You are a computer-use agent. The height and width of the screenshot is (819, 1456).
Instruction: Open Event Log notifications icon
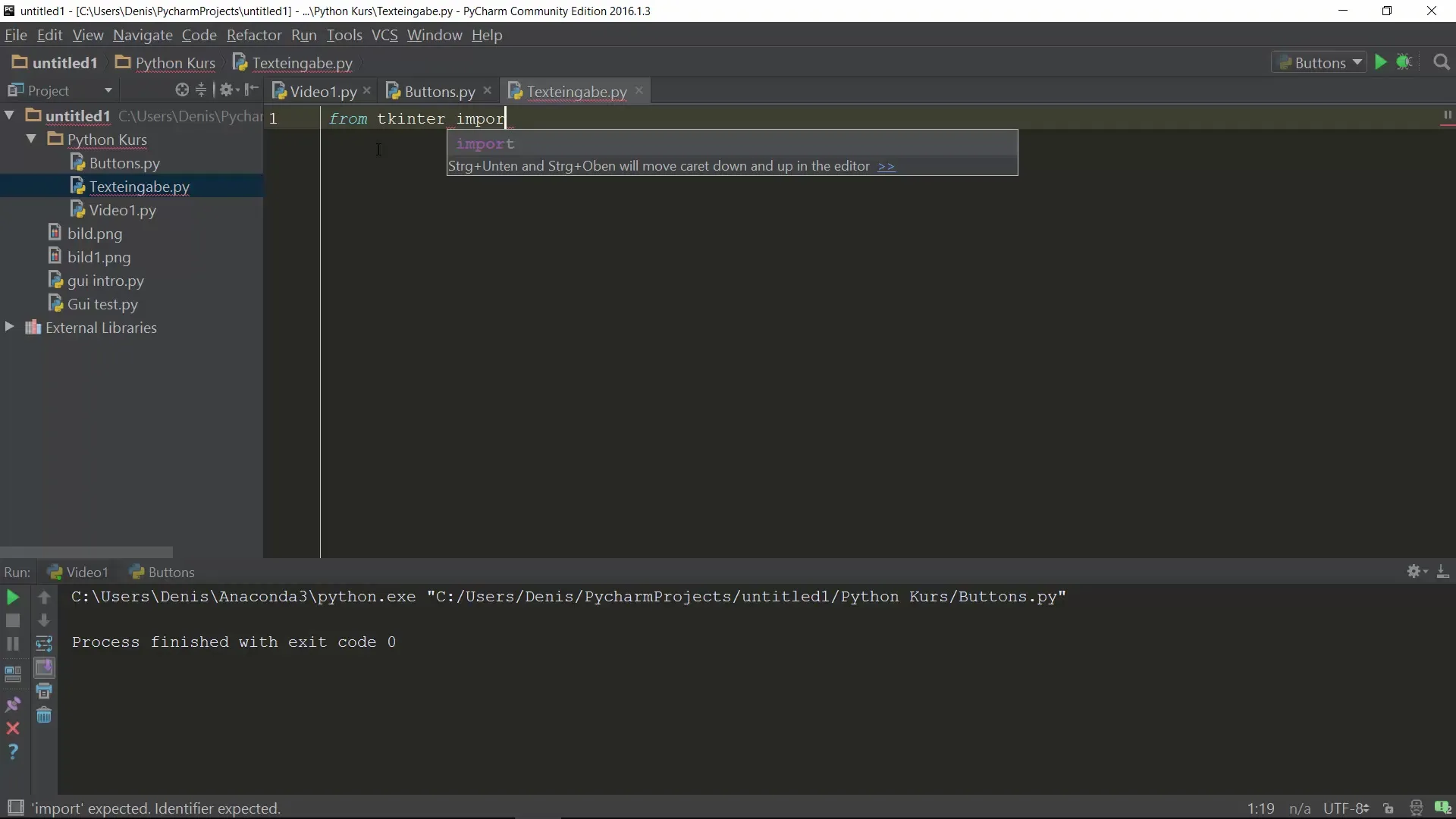pos(1442,808)
